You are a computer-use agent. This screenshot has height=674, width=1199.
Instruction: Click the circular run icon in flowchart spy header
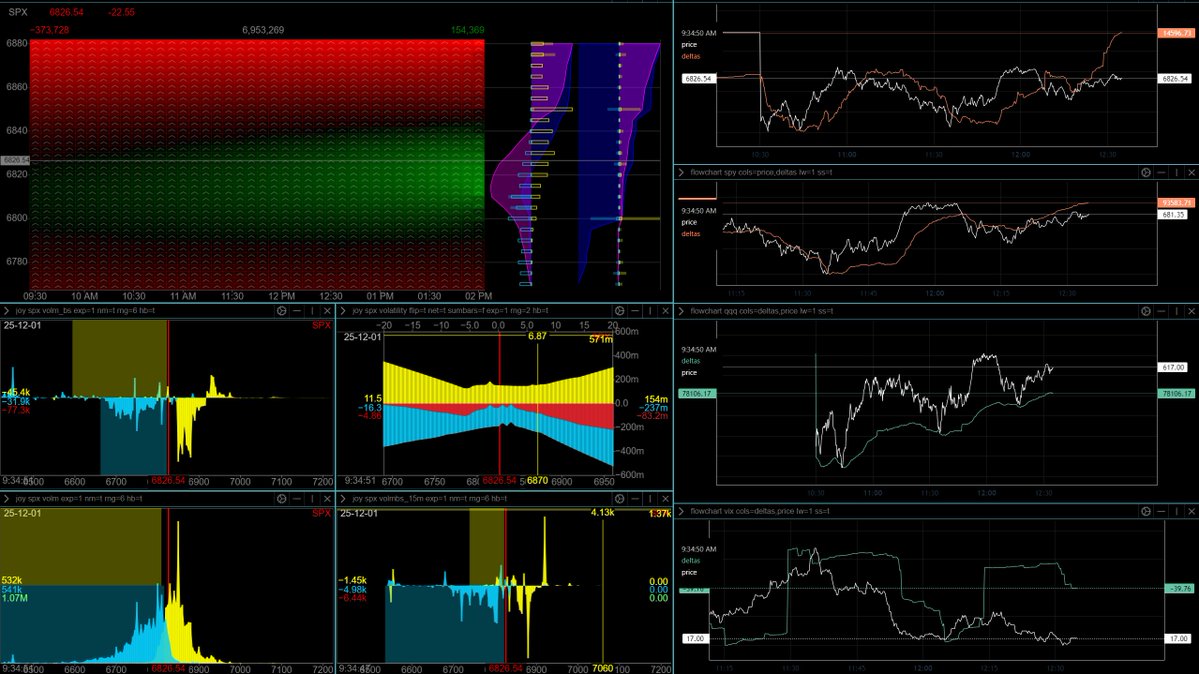click(x=1145, y=173)
